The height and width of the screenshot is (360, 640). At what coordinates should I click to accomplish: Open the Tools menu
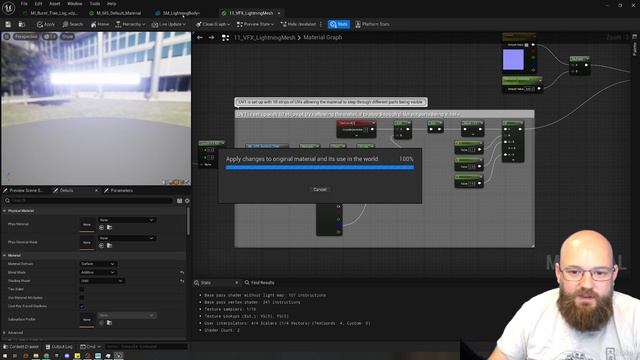95,4
